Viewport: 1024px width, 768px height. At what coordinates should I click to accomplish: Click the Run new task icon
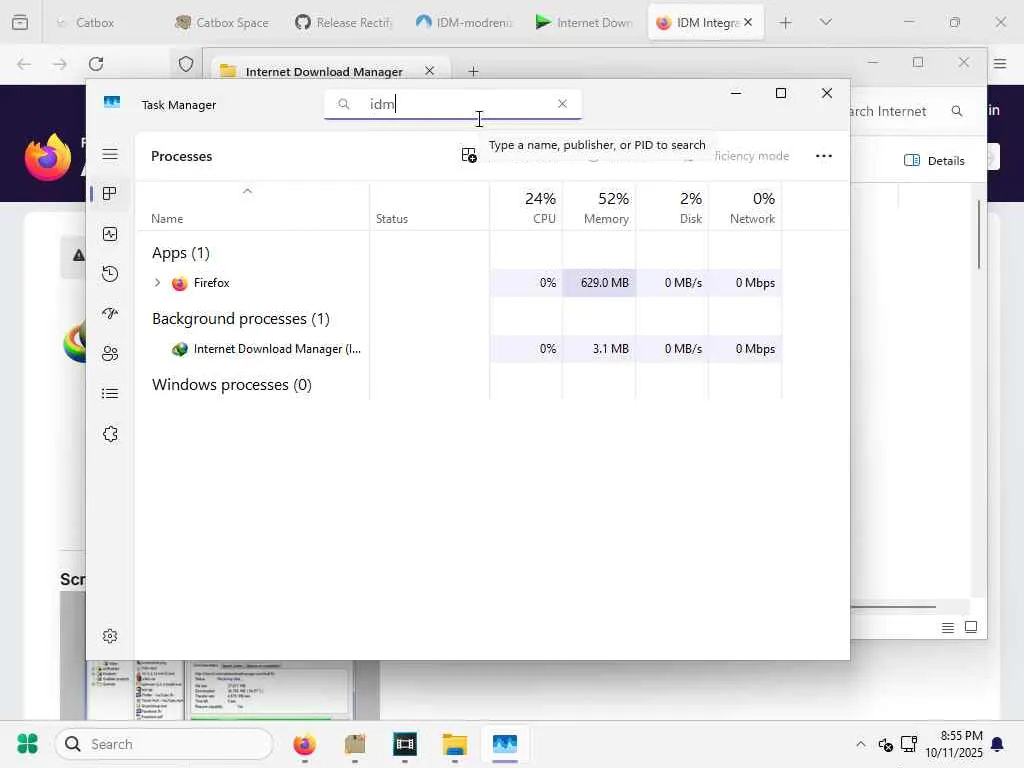tap(469, 155)
